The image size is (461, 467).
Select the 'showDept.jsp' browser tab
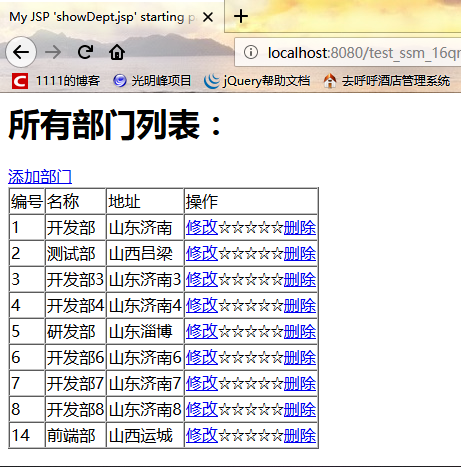(x=112, y=17)
